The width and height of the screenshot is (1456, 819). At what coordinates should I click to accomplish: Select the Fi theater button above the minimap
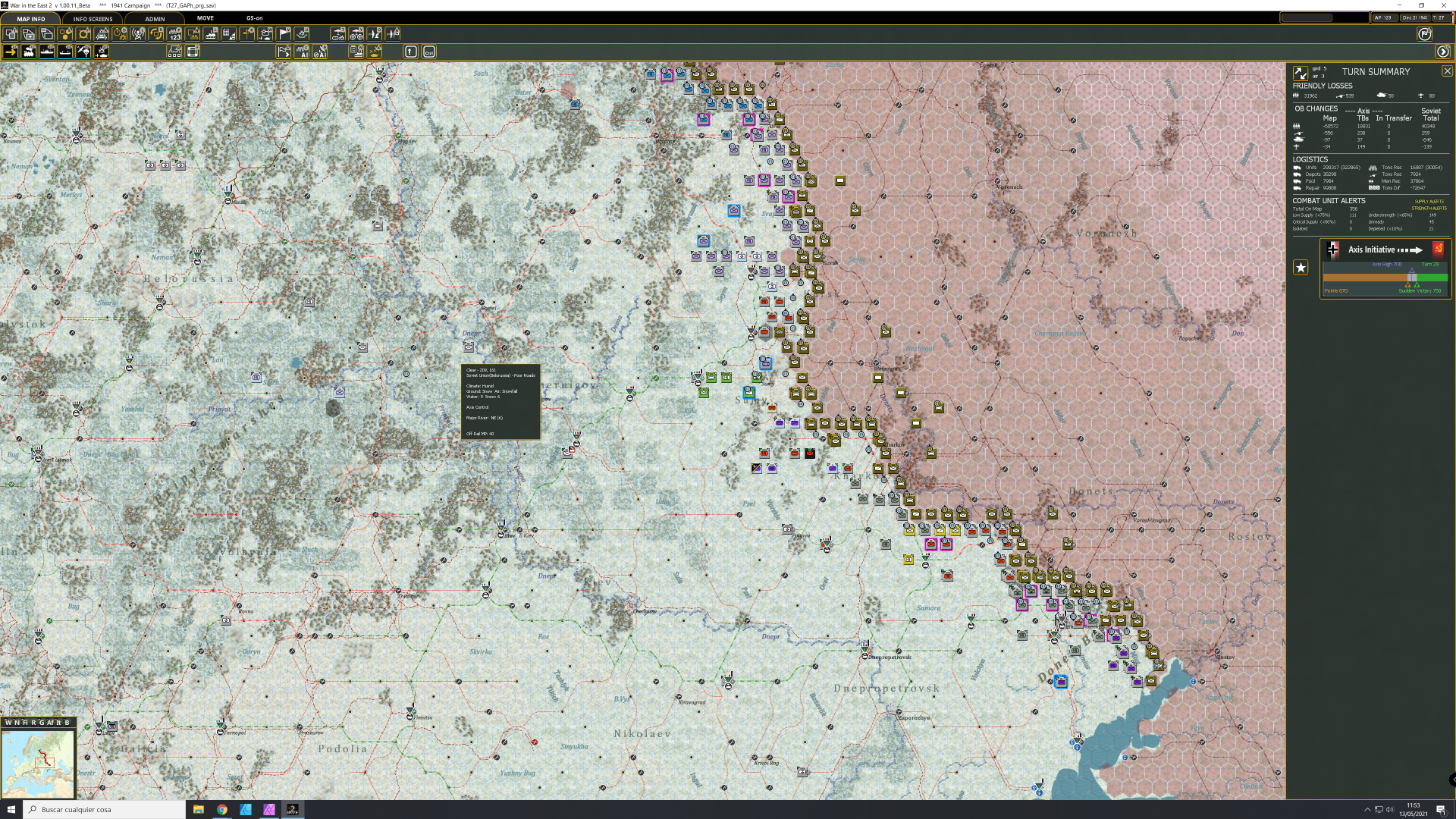tap(25, 723)
